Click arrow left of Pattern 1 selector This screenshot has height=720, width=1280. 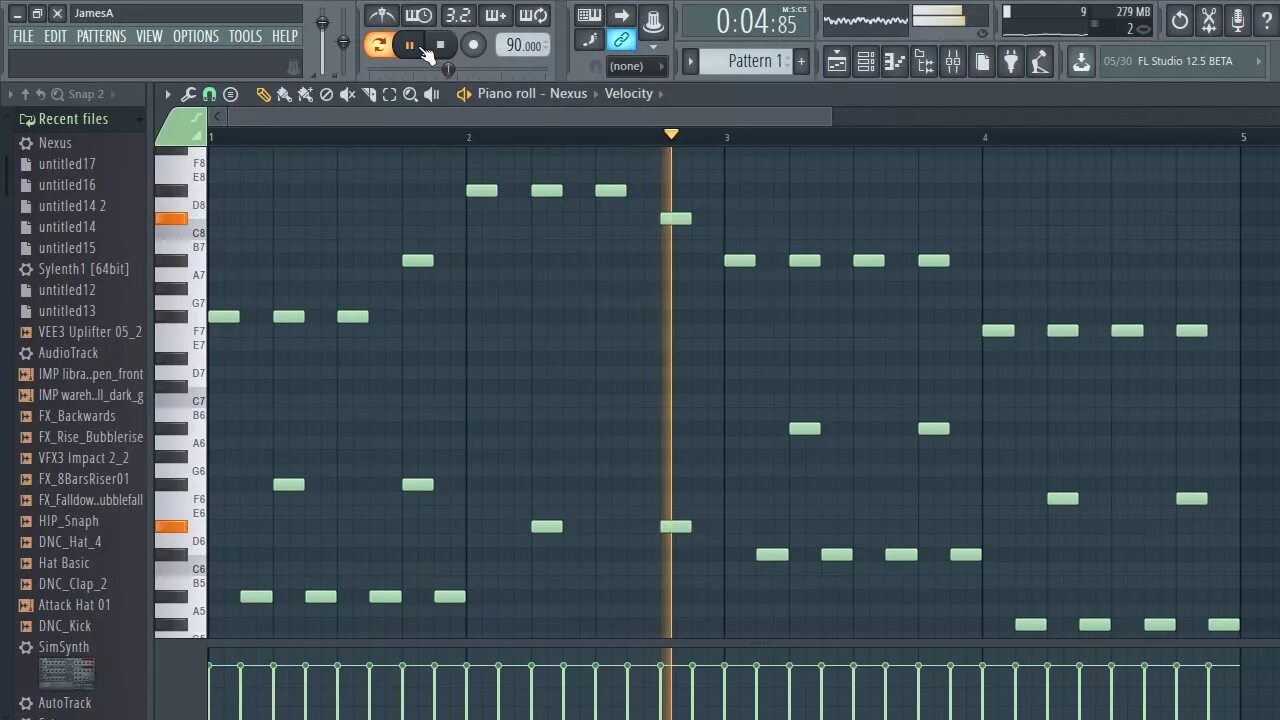[690, 61]
